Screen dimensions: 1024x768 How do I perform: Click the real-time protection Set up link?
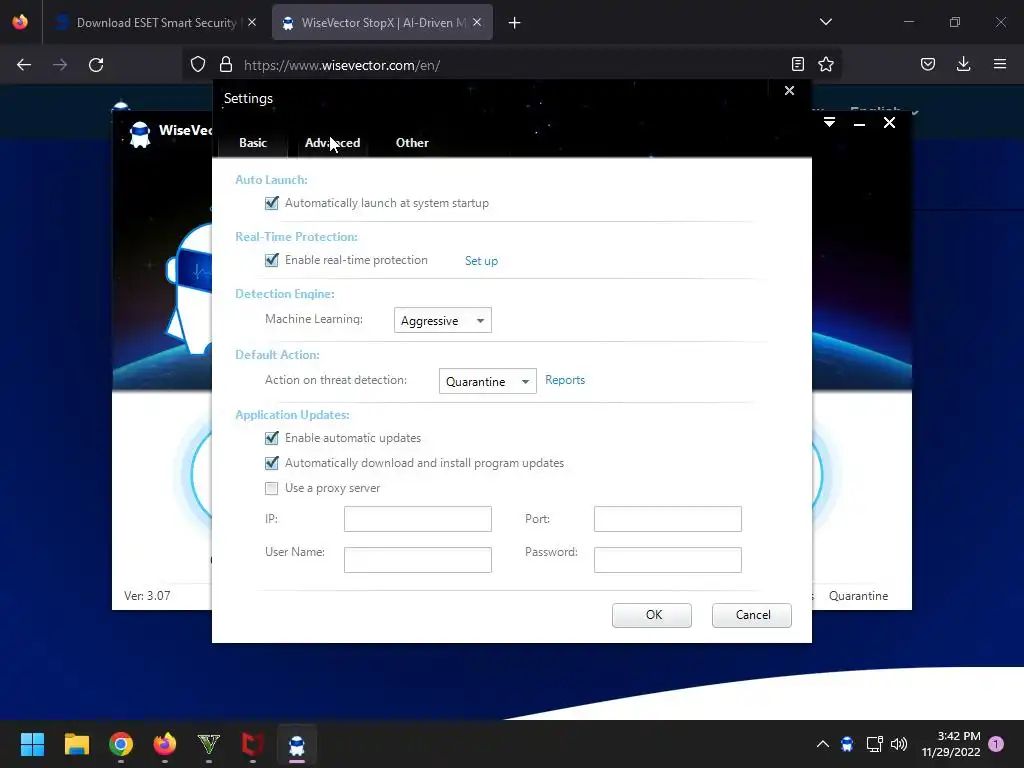(x=481, y=261)
